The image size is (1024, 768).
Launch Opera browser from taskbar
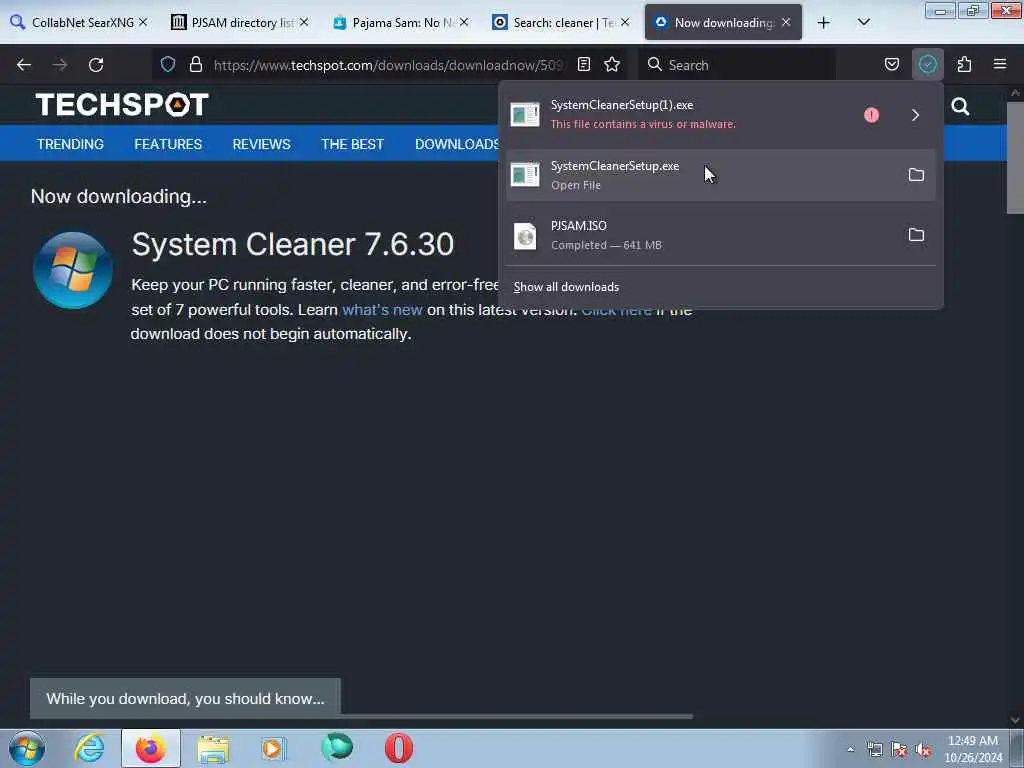click(x=398, y=748)
